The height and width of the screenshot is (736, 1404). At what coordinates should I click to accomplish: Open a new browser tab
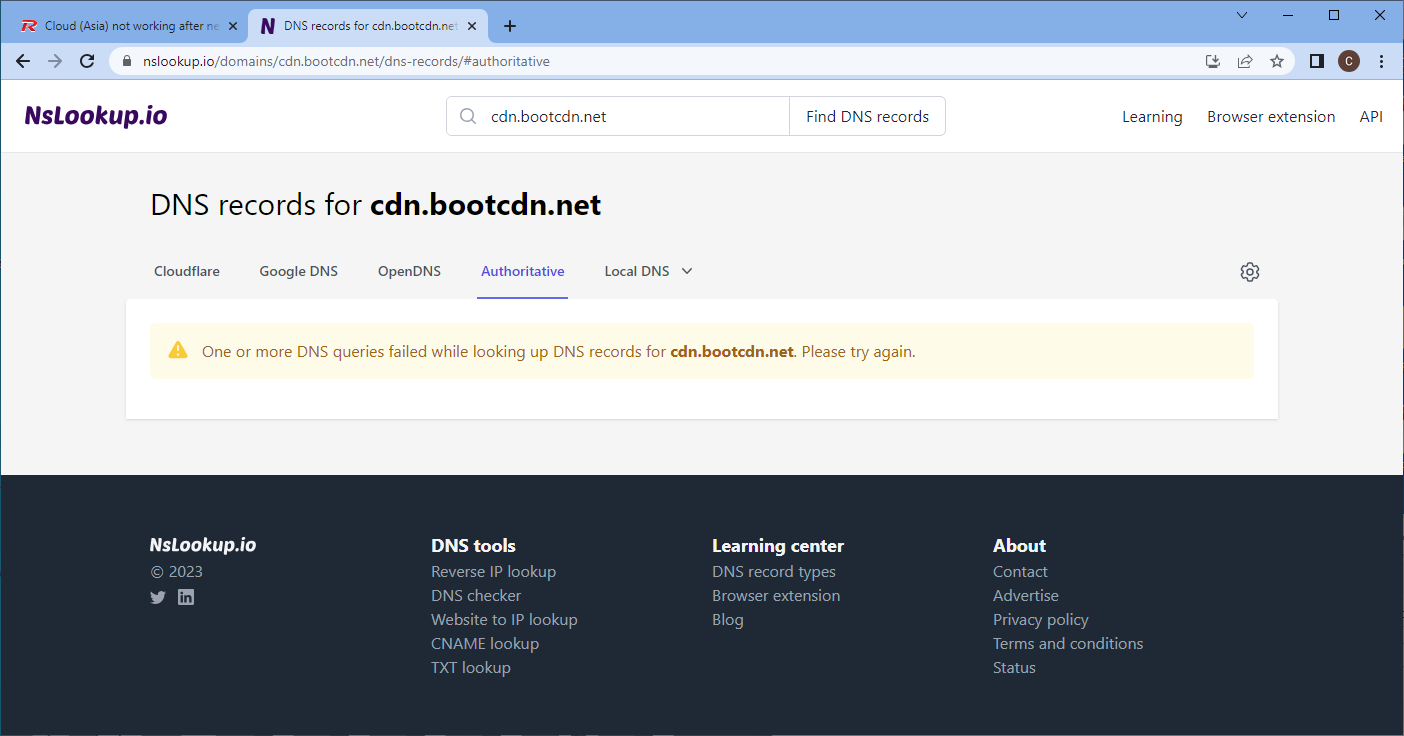510,26
